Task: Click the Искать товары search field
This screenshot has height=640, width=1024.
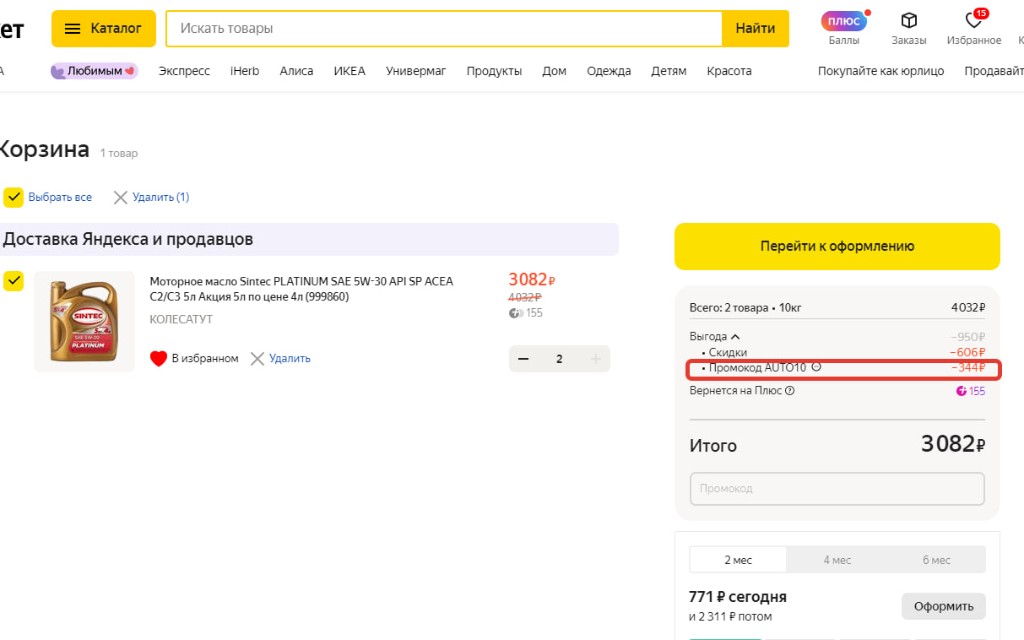Action: (444, 29)
